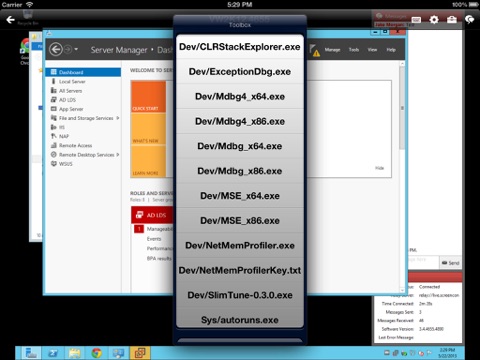
Task: Open the chat bubble icon in the top bar
Action: coord(470,20)
